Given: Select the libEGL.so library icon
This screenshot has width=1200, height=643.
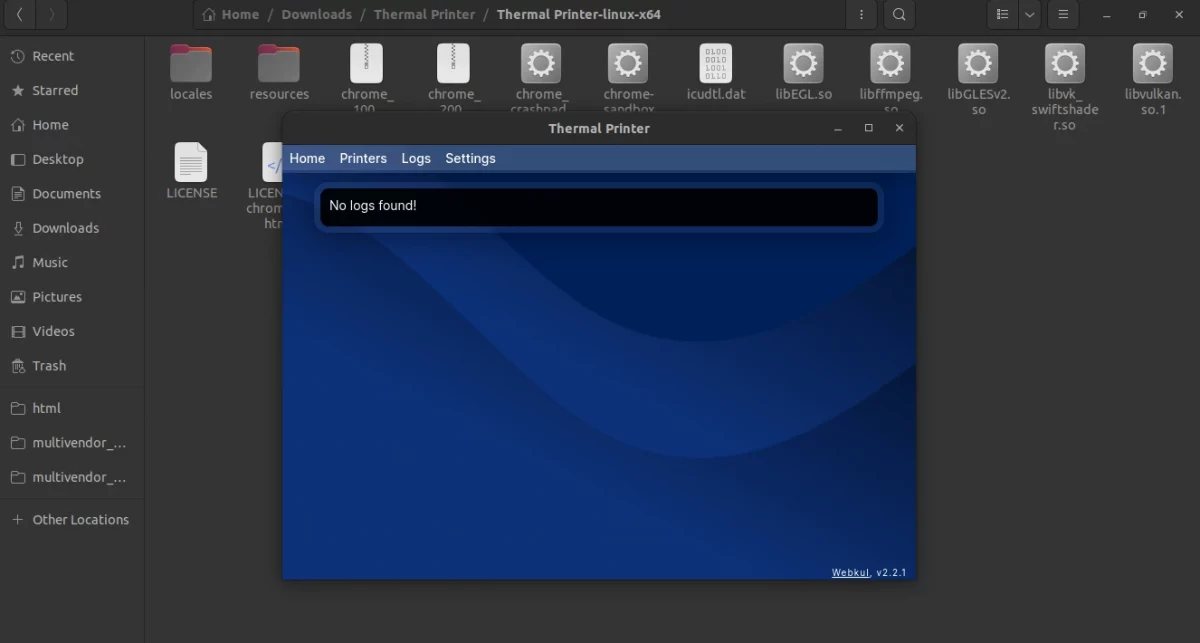Looking at the screenshot, I should (x=802, y=62).
